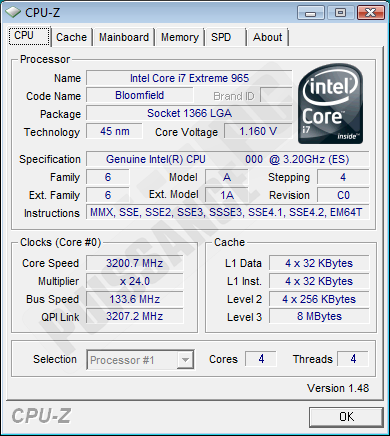Viewport: 390px width, 436px height.
Task: Click the Level 2 value 4 x 256 KBytes
Action: click(319, 299)
